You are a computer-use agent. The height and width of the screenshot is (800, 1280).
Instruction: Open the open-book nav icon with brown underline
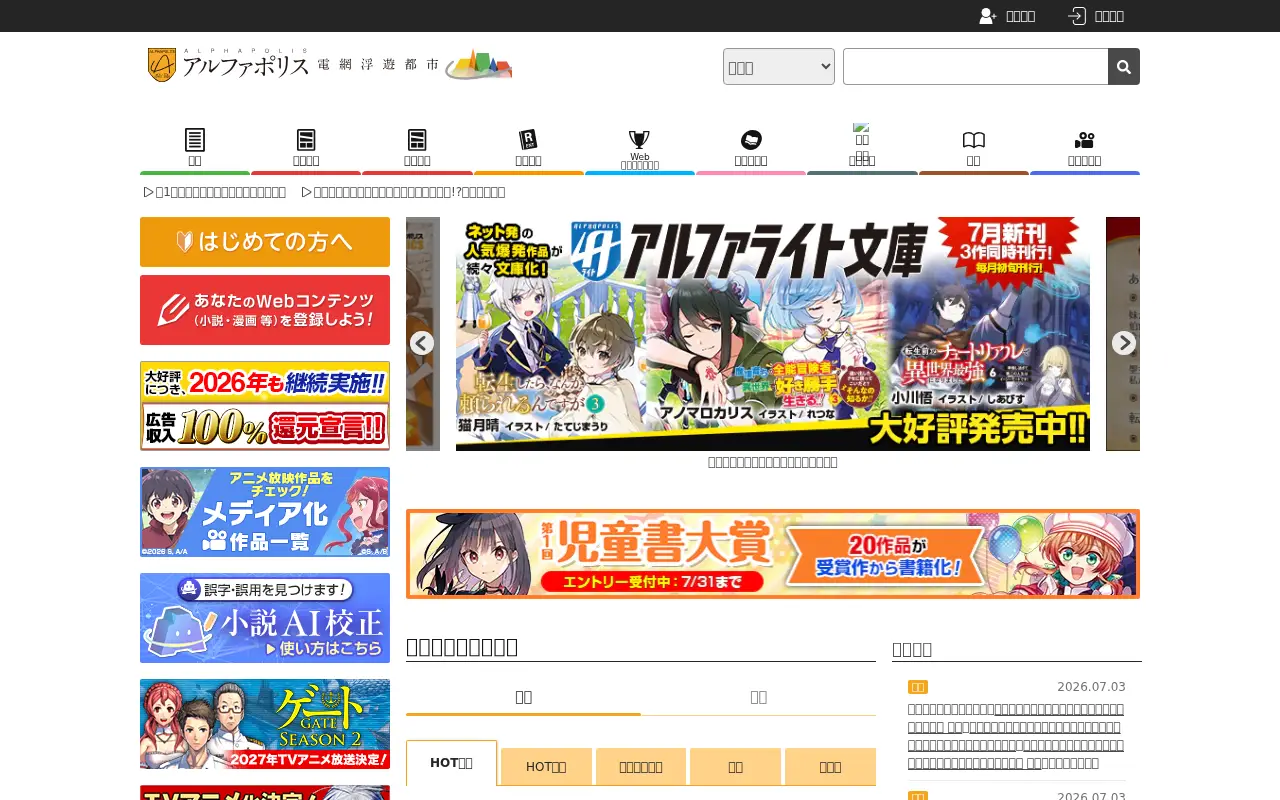point(974,140)
